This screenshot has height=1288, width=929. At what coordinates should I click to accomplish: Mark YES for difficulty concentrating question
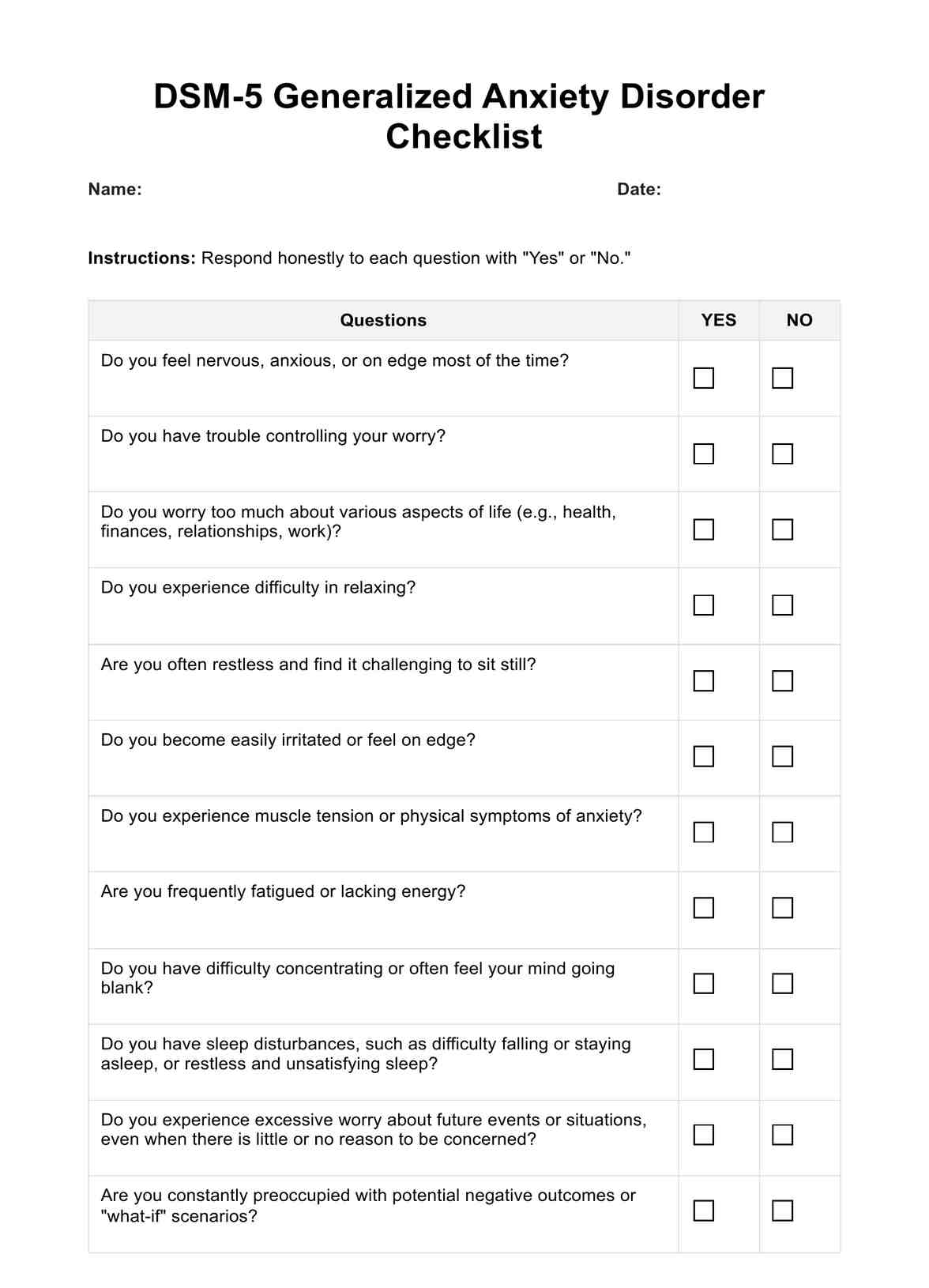tap(703, 984)
